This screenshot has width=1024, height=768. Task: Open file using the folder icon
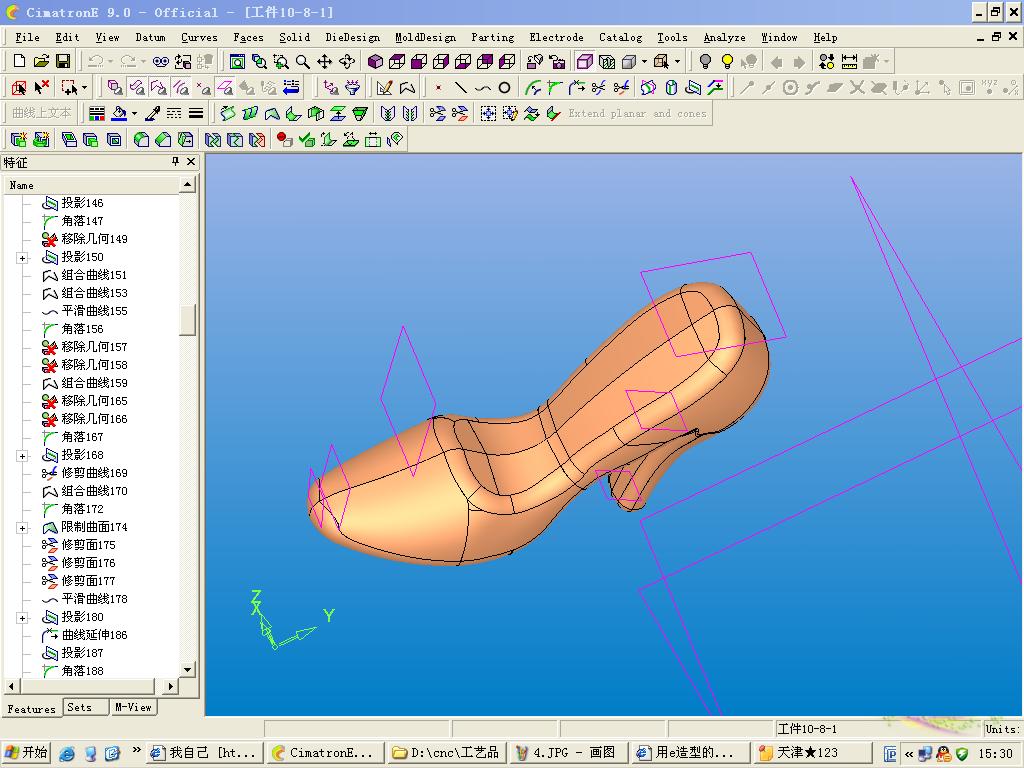tap(42, 62)
